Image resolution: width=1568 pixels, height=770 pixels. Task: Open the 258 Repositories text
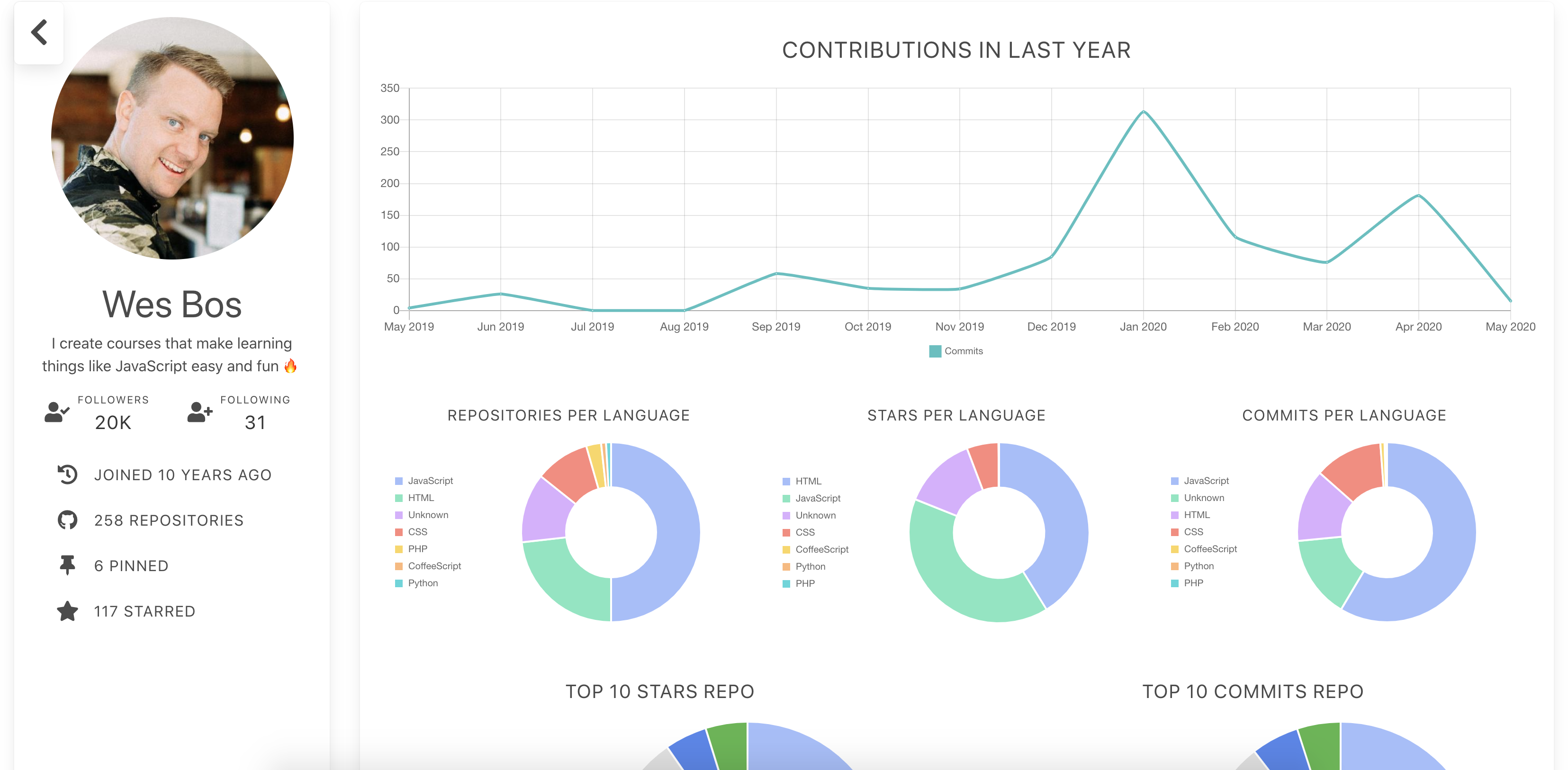169,520
